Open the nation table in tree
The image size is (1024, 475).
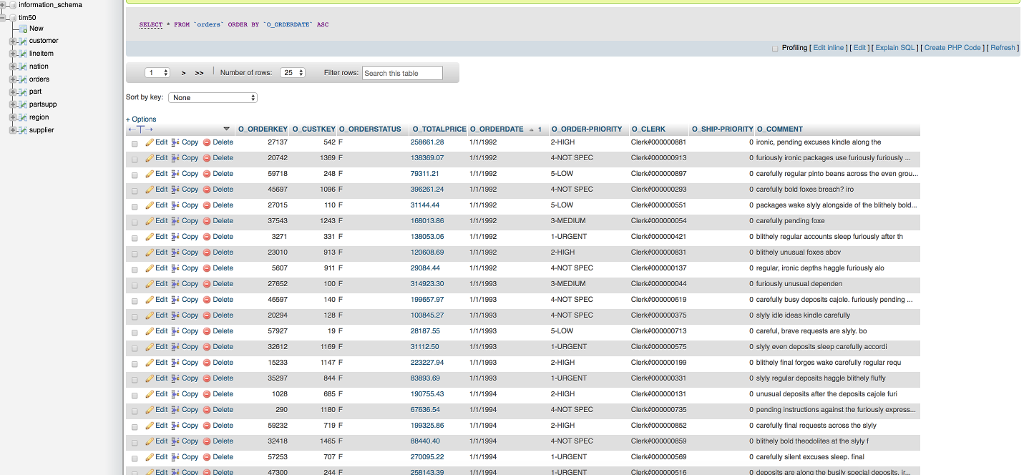[39, 67]
